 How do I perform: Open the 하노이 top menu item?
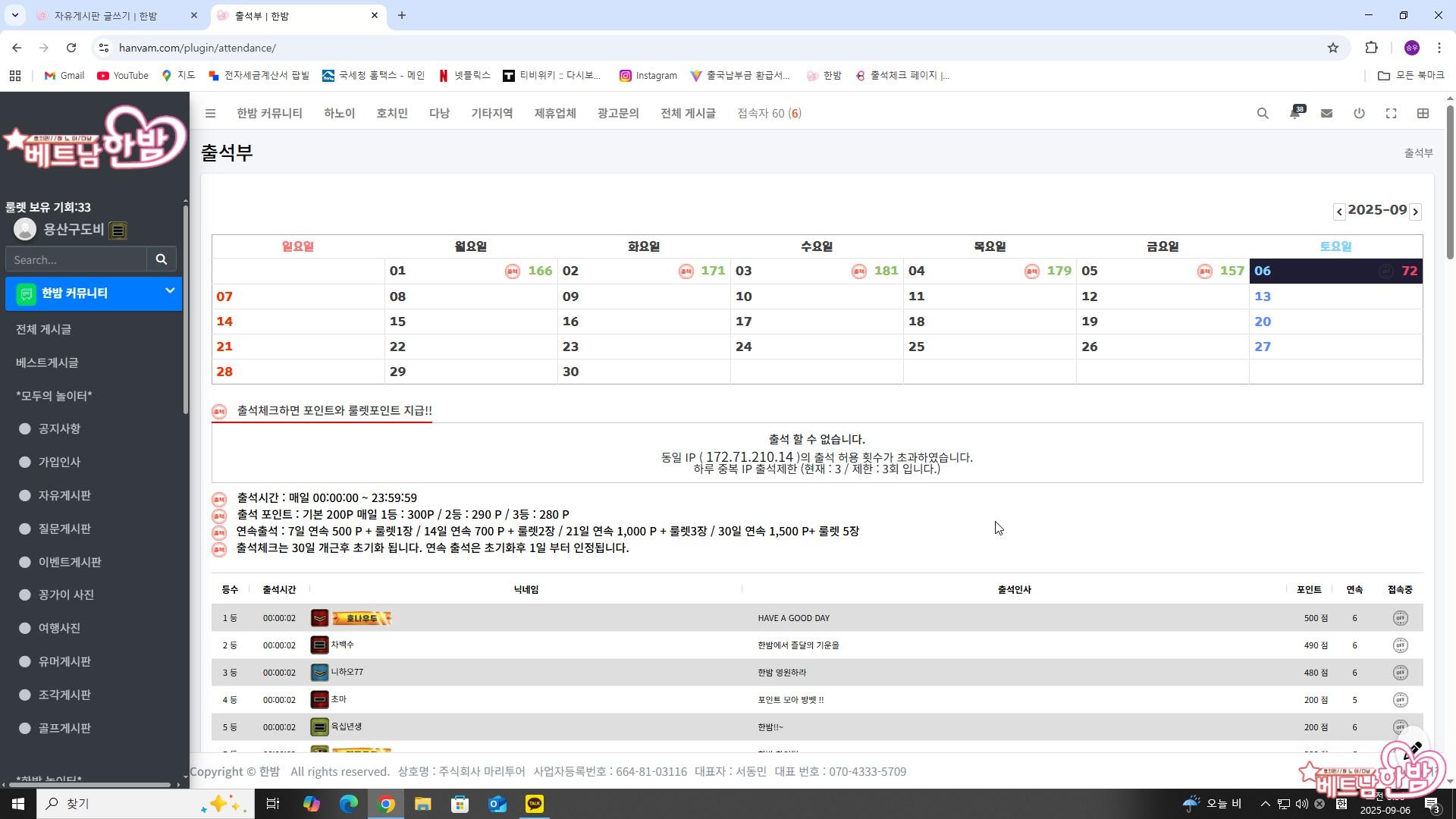(339, 114)
